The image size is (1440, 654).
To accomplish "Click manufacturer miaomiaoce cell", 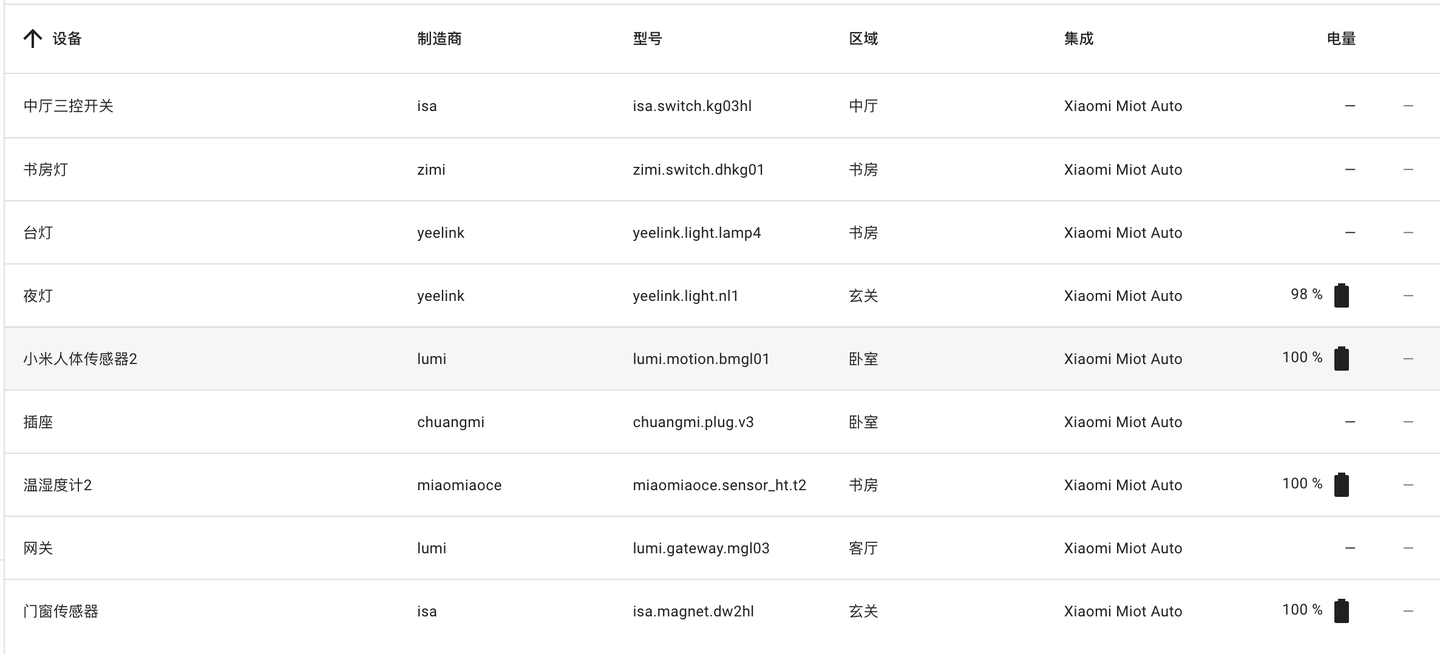I will 459,485.
